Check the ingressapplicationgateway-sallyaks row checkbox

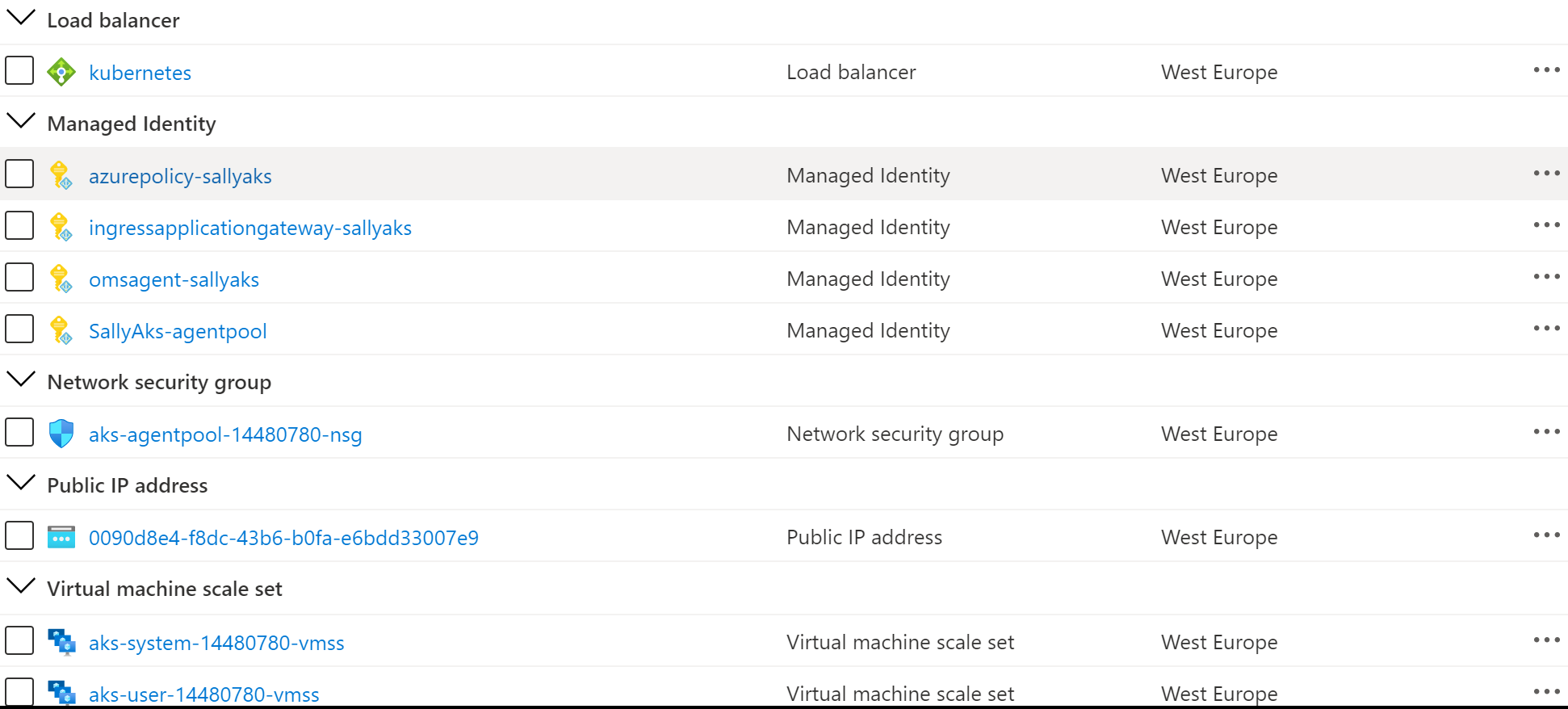19,225
